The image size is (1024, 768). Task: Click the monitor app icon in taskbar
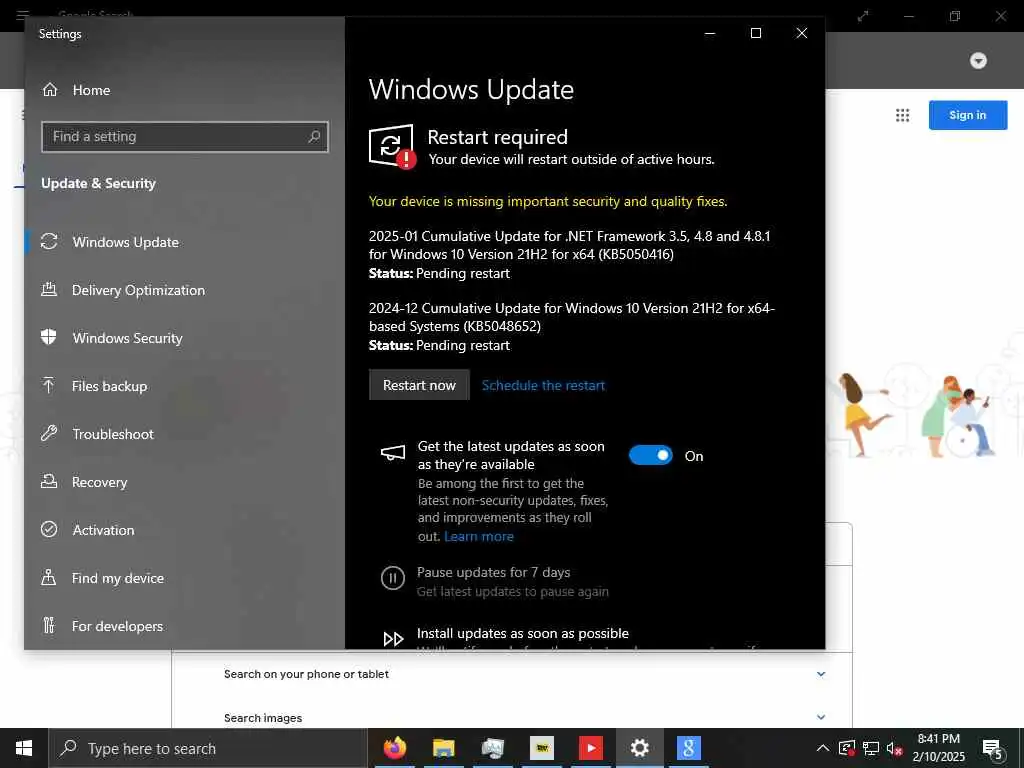point(493,748)
